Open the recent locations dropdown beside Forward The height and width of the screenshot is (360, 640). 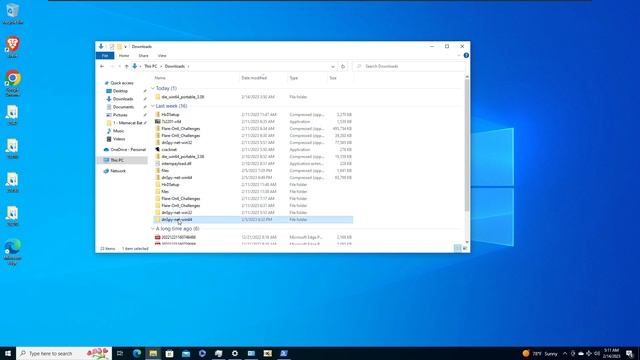[120, 67]
